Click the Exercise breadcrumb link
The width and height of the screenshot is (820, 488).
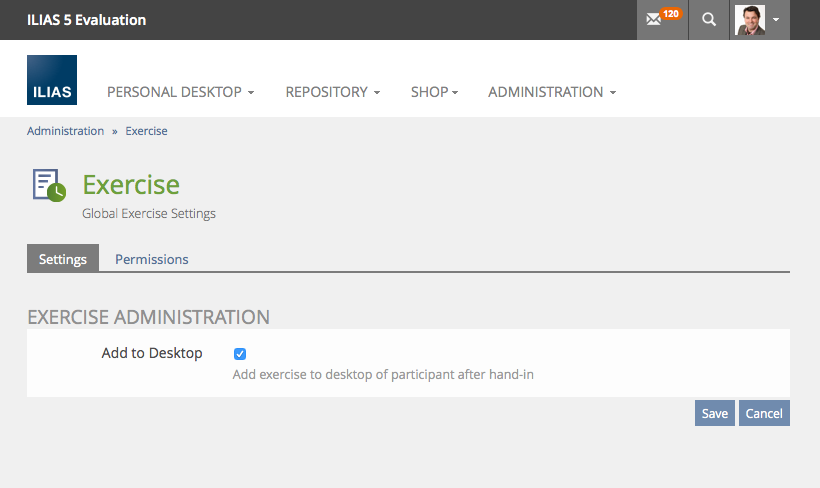pos(146,131)
